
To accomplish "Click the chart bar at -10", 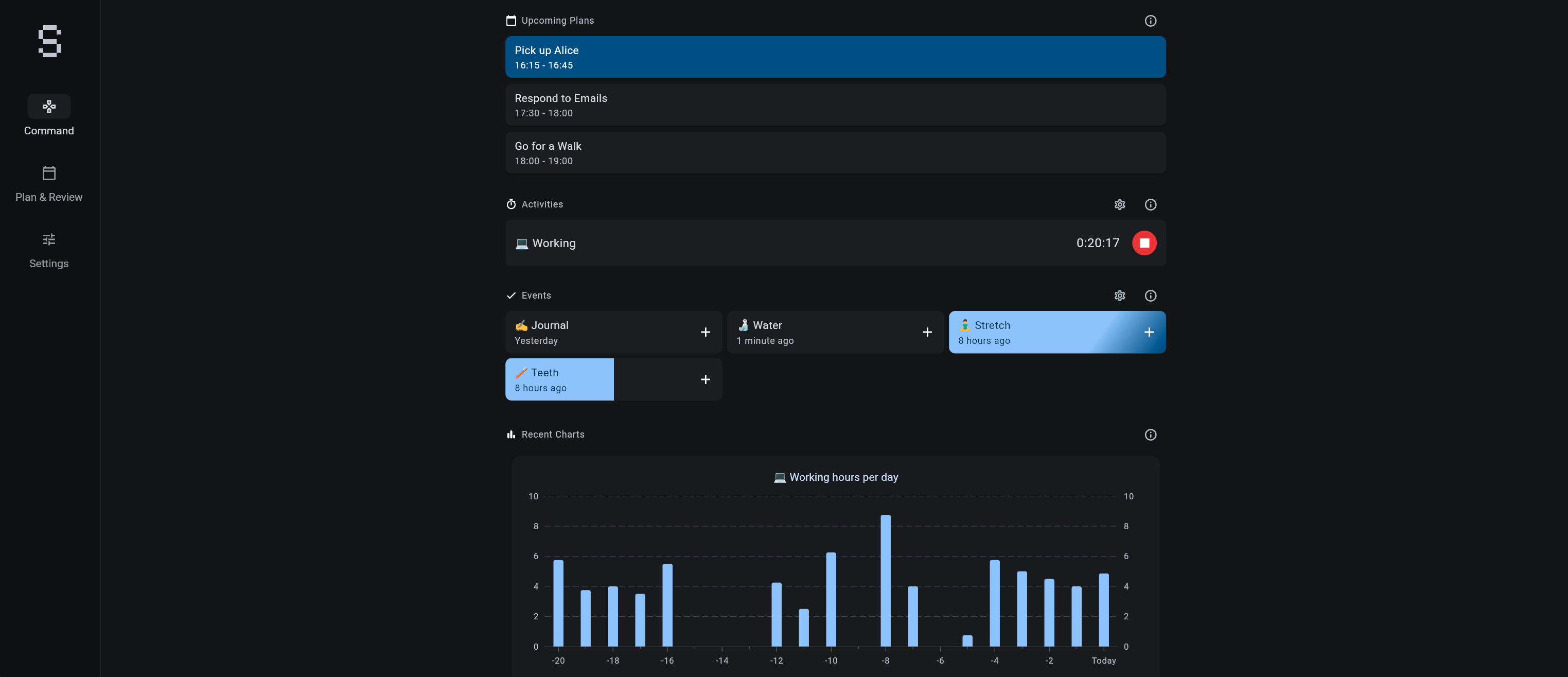I will coord(831,600).
